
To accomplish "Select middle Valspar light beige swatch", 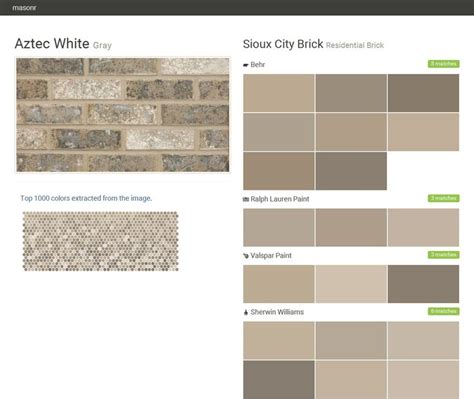I will 351,284.
